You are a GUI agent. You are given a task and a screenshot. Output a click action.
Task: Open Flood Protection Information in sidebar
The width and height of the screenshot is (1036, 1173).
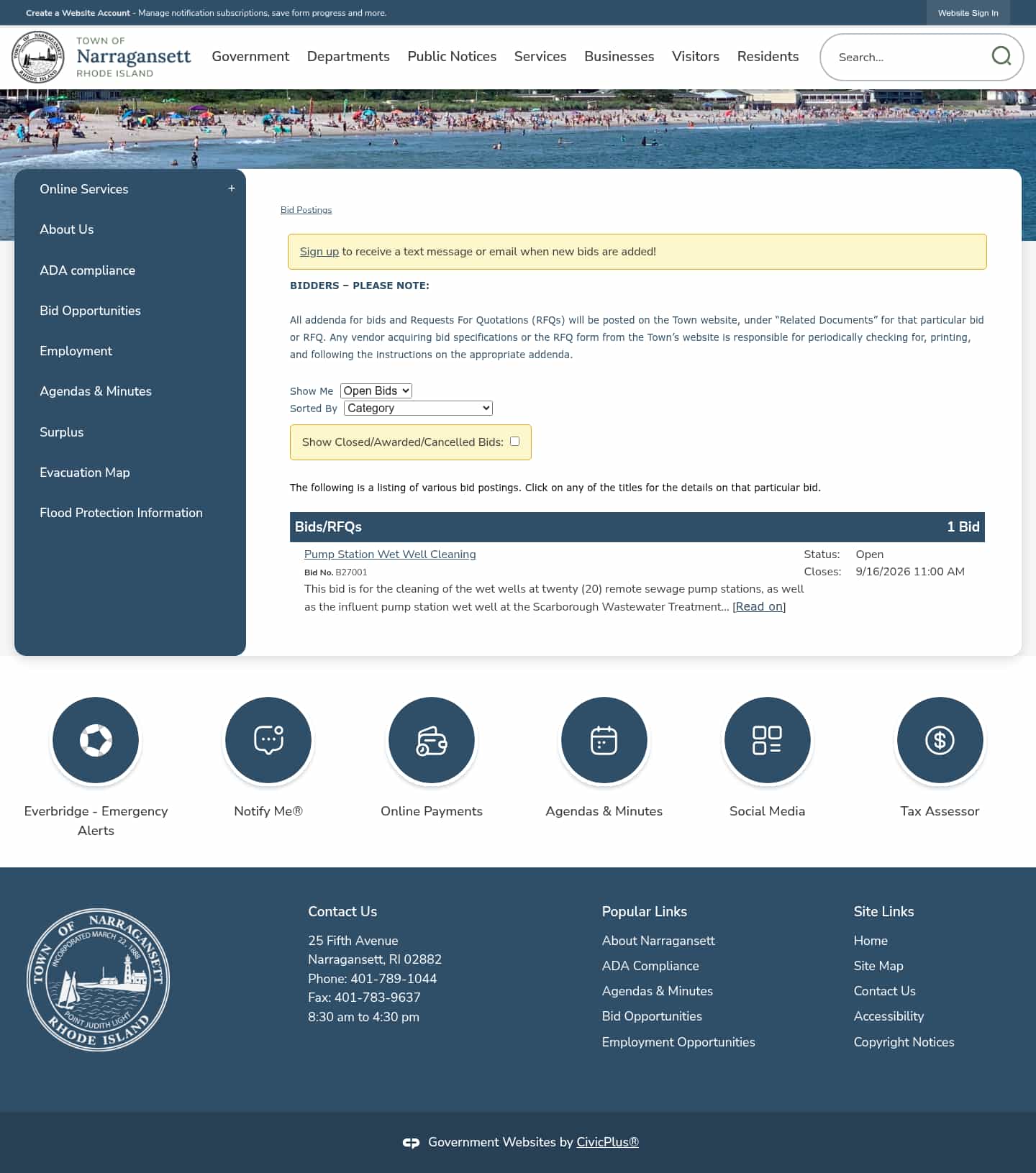pos(121,513)
